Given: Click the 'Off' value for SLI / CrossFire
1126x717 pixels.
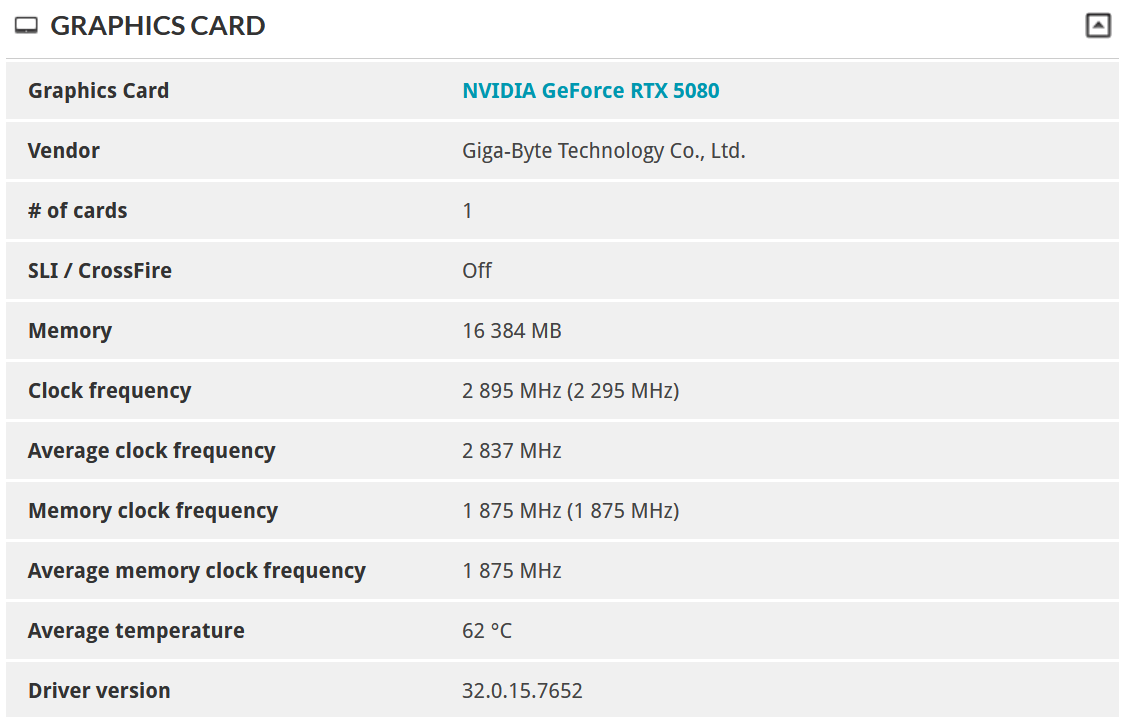Looking at the screenshot, I should tap(477, 271).
